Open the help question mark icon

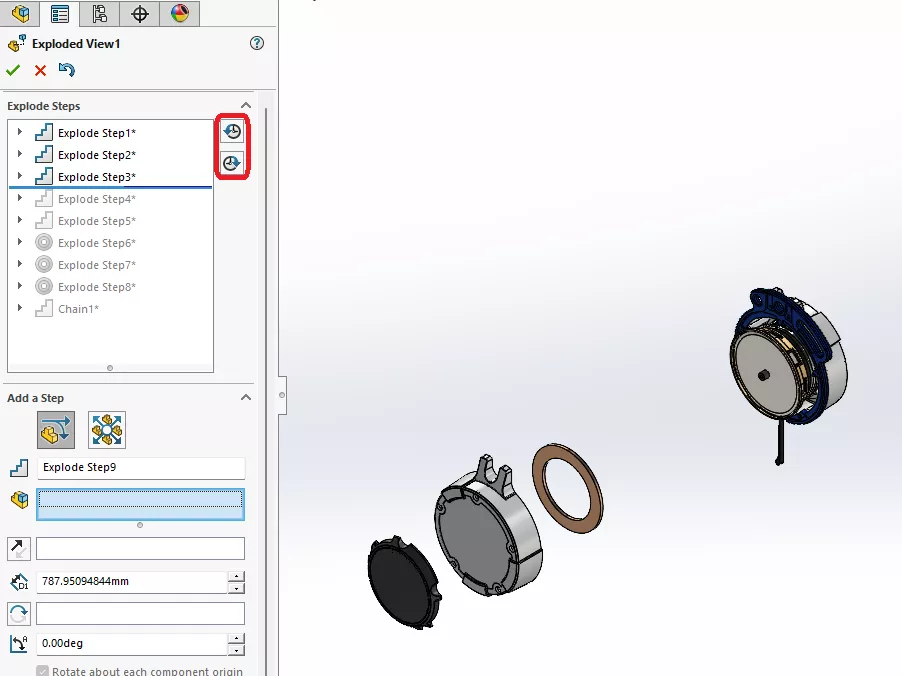point(257,43)
